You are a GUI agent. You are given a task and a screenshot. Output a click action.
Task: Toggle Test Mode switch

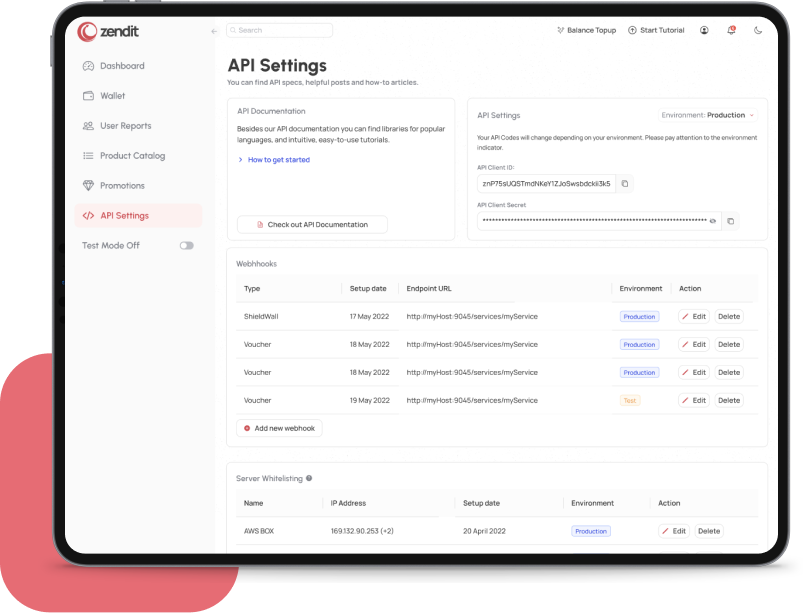pos(186,246)
